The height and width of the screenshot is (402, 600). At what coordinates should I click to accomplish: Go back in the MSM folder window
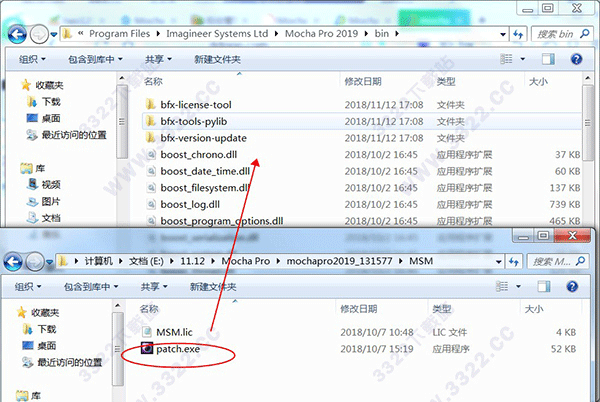13,262
